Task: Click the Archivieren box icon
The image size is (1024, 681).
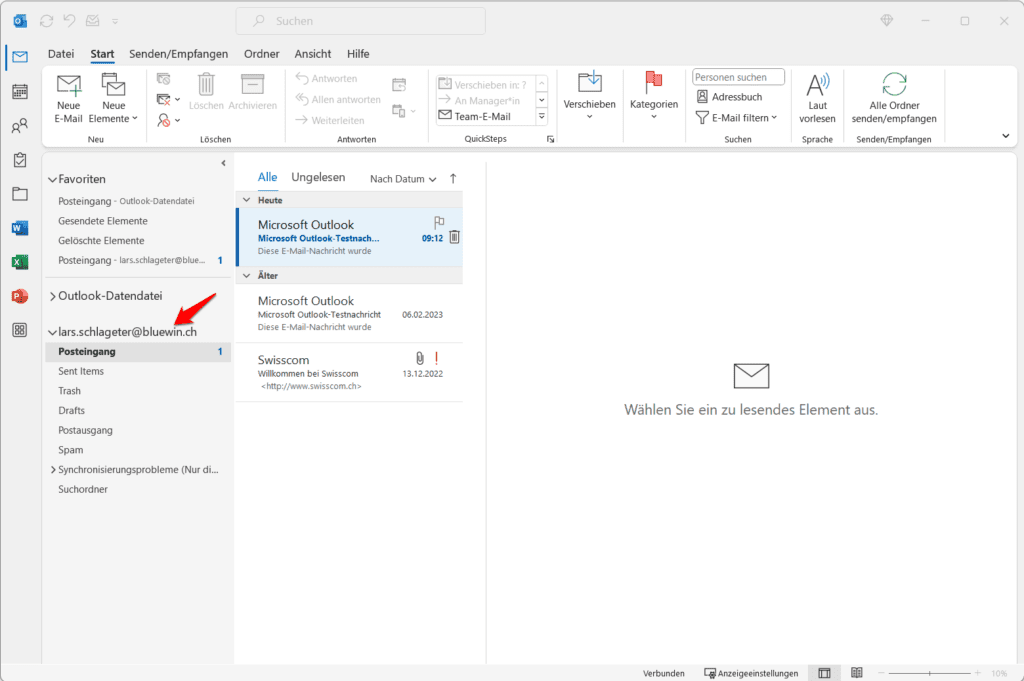Action: point(253,85)
